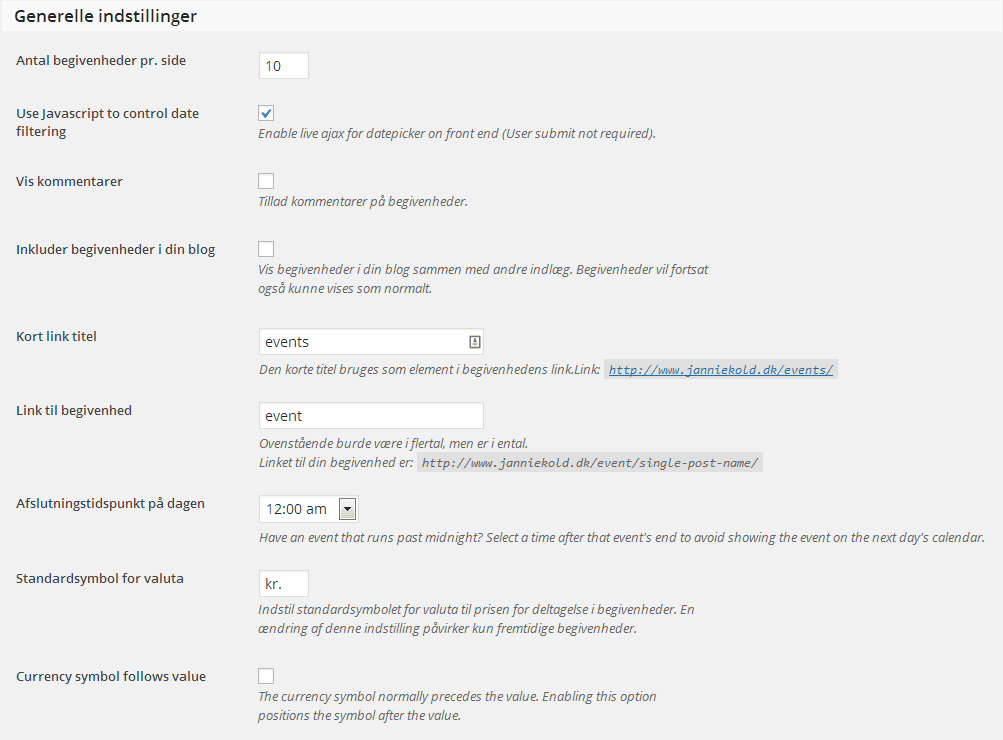Enable the Vis kommentarer checkbox
The width and height of the screenshot is (1003, 740).
pyautogui.click(x=266, y=181)
